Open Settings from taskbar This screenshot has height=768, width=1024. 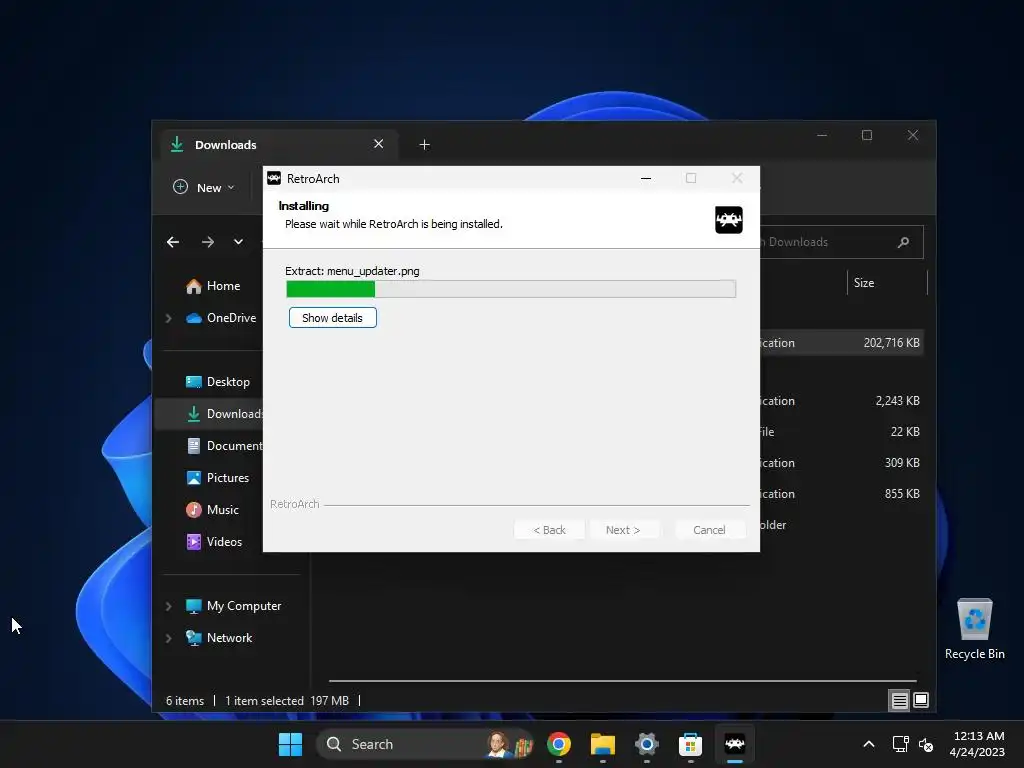(647, 744)
